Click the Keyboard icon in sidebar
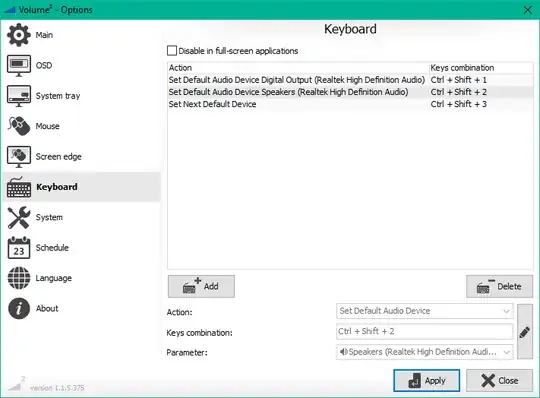540x398 pixels. (x=19, y=187)
